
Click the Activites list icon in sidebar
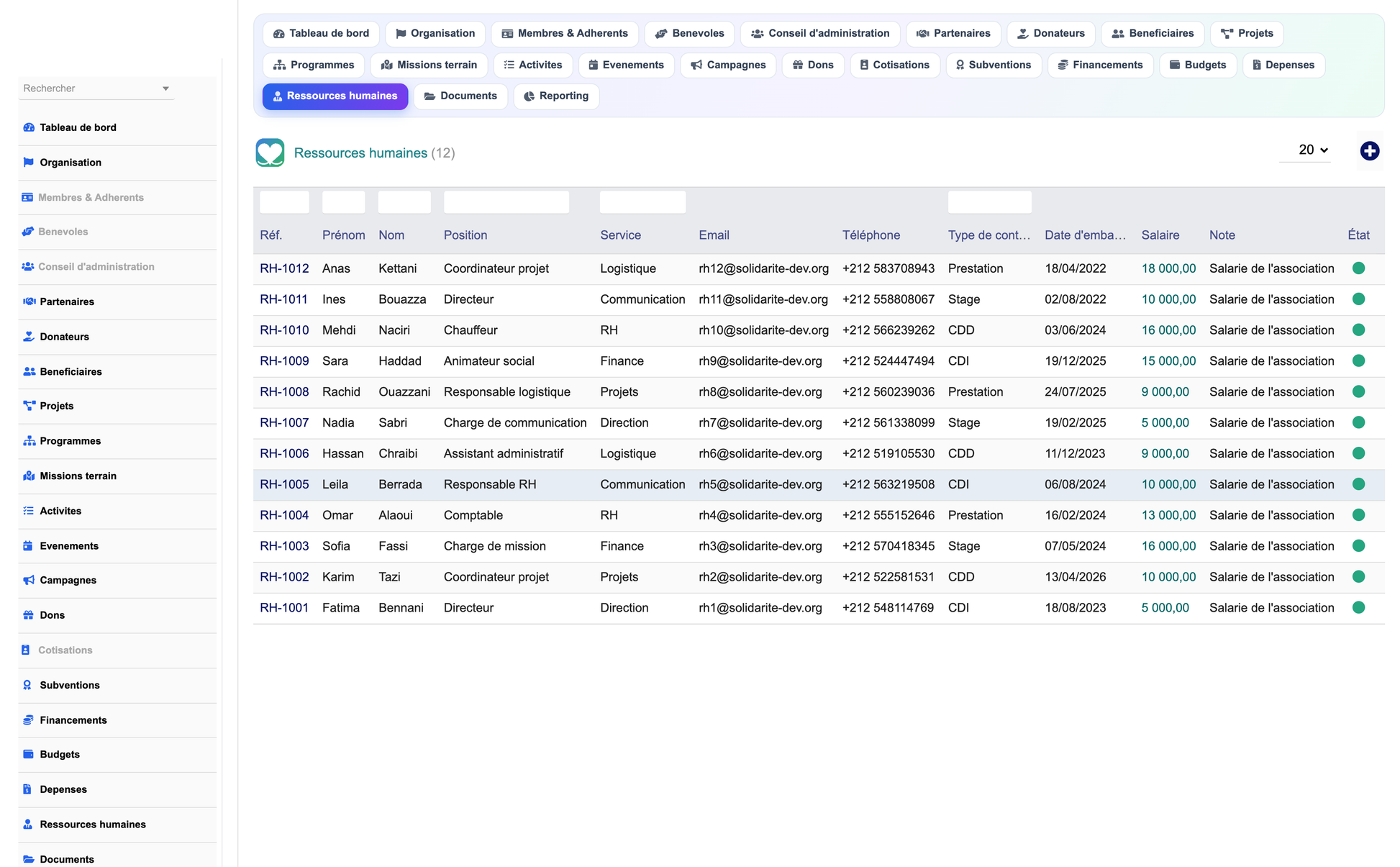point(29,511)
